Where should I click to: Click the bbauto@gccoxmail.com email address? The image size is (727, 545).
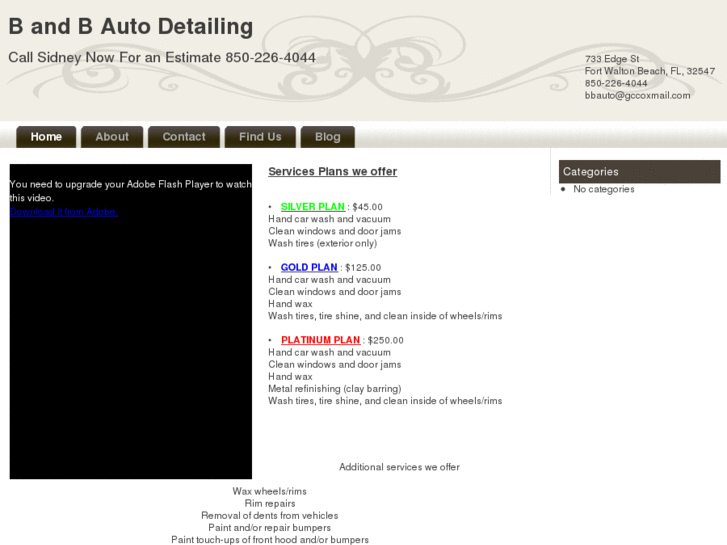tap(638, 96)
